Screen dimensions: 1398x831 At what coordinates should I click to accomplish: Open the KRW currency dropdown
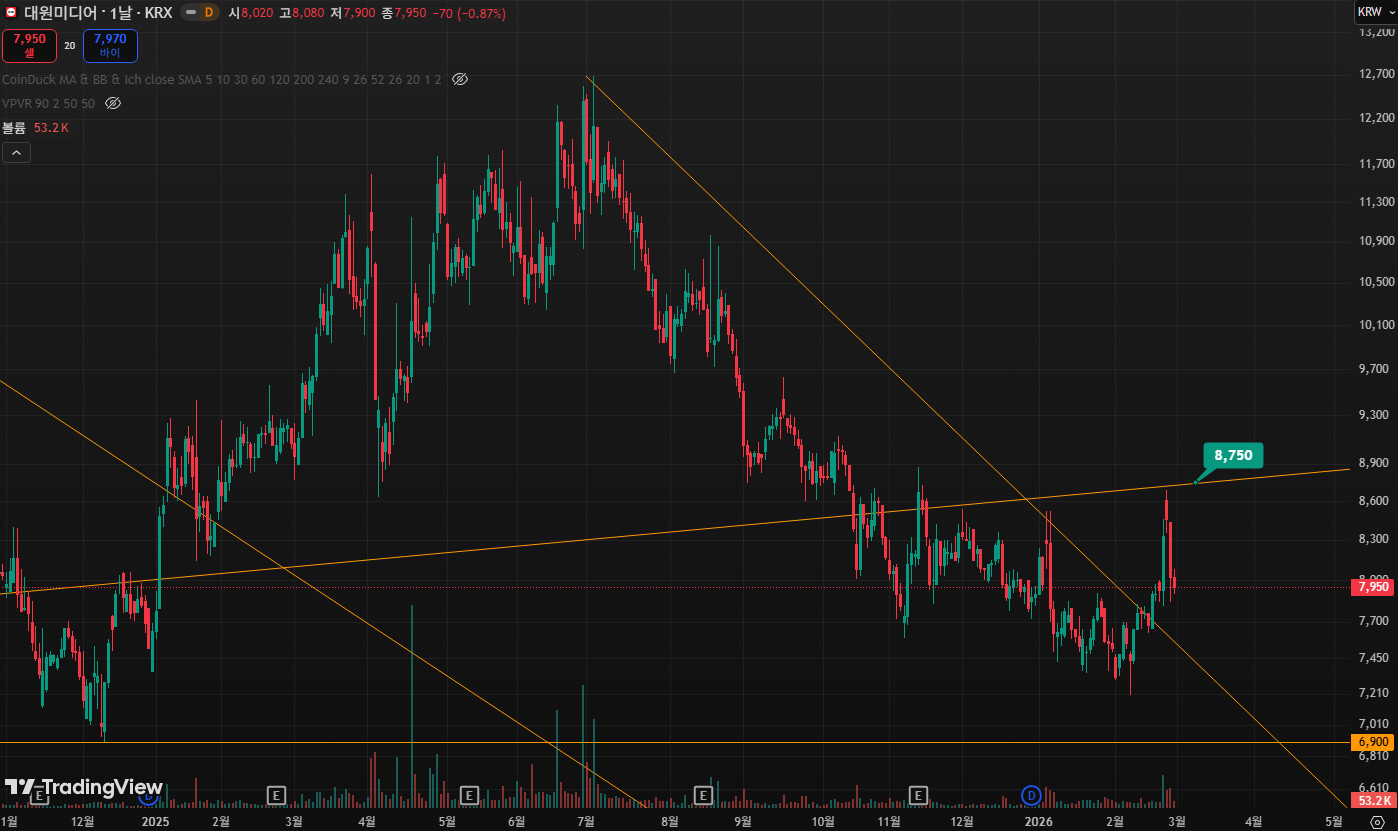tap(1375, 12)
